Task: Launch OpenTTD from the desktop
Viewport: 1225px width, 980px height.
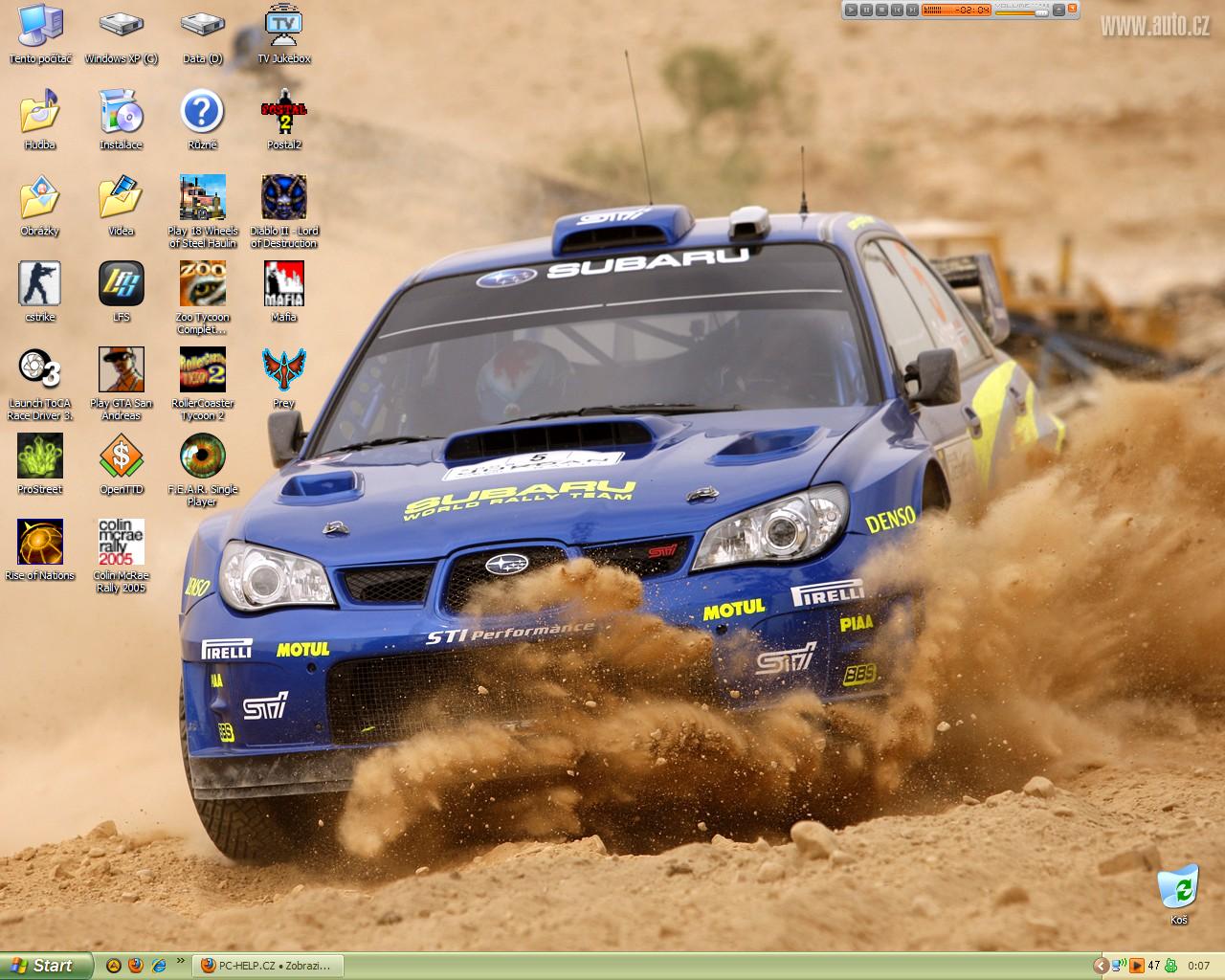Action: coord(122,457)
